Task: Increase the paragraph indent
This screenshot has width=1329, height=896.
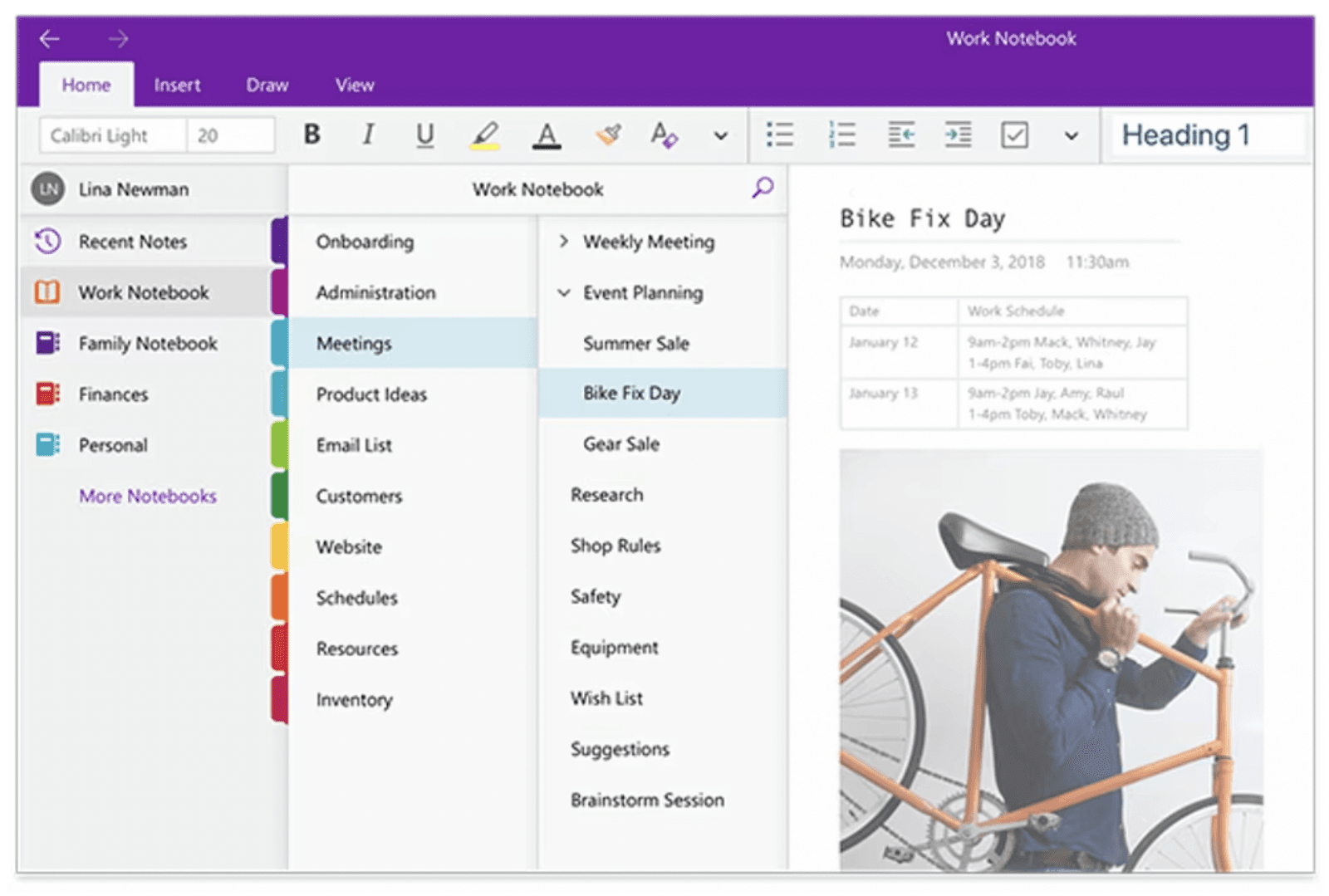Action: pyautogui.click(x=958, y=135)
